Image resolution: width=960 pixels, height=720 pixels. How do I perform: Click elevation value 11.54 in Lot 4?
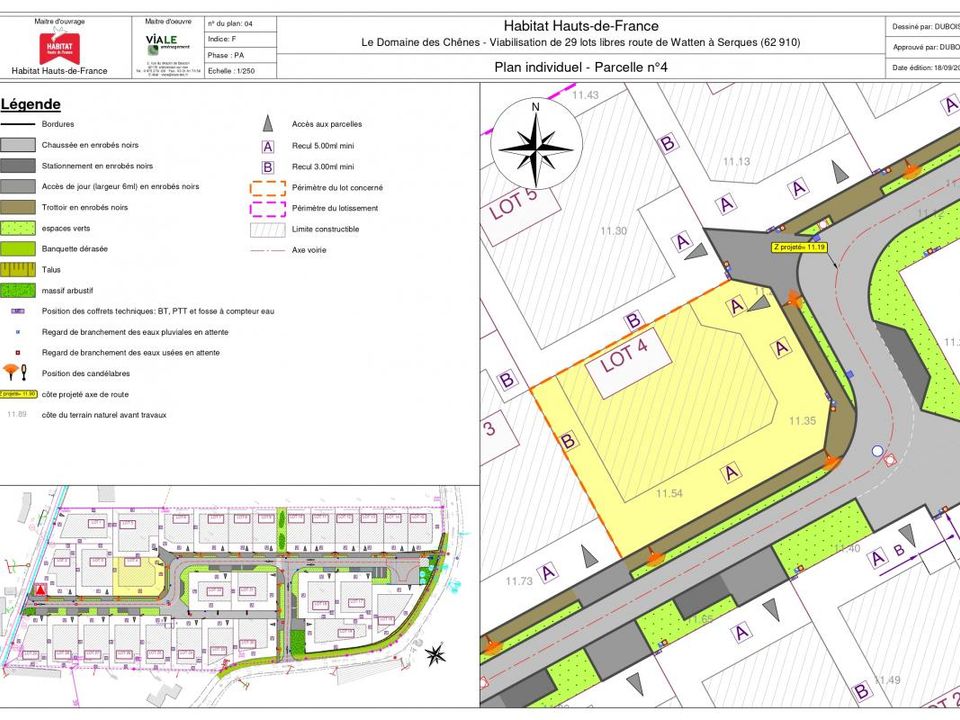tap(669, 493)
